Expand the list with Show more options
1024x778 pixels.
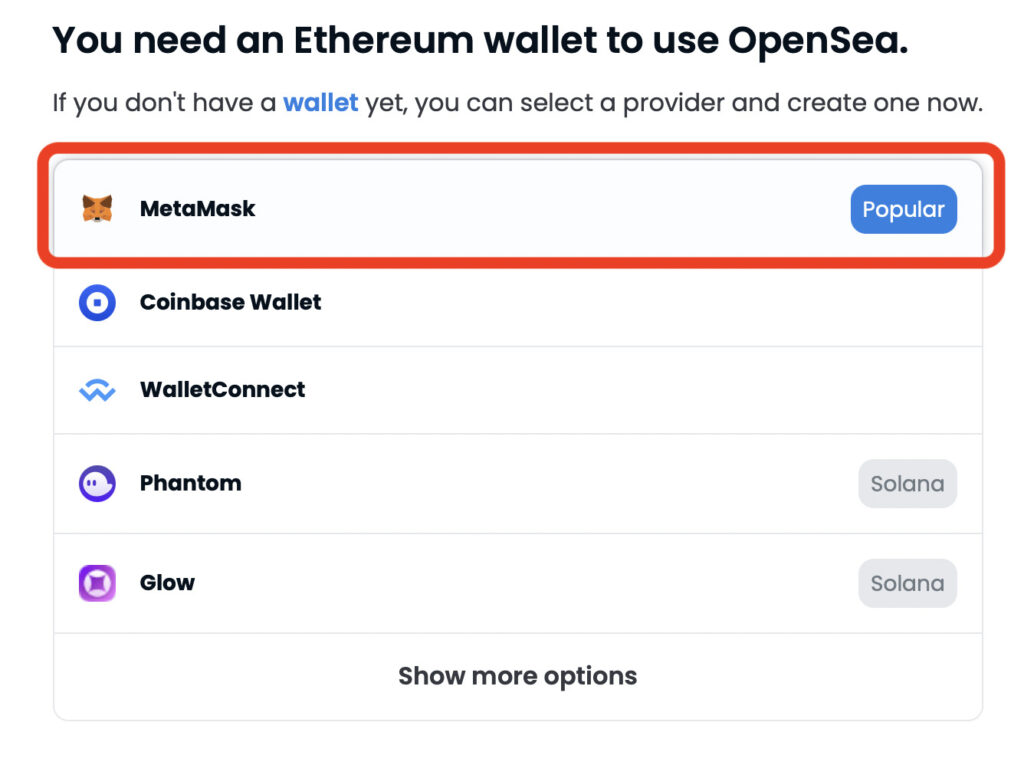517,676
